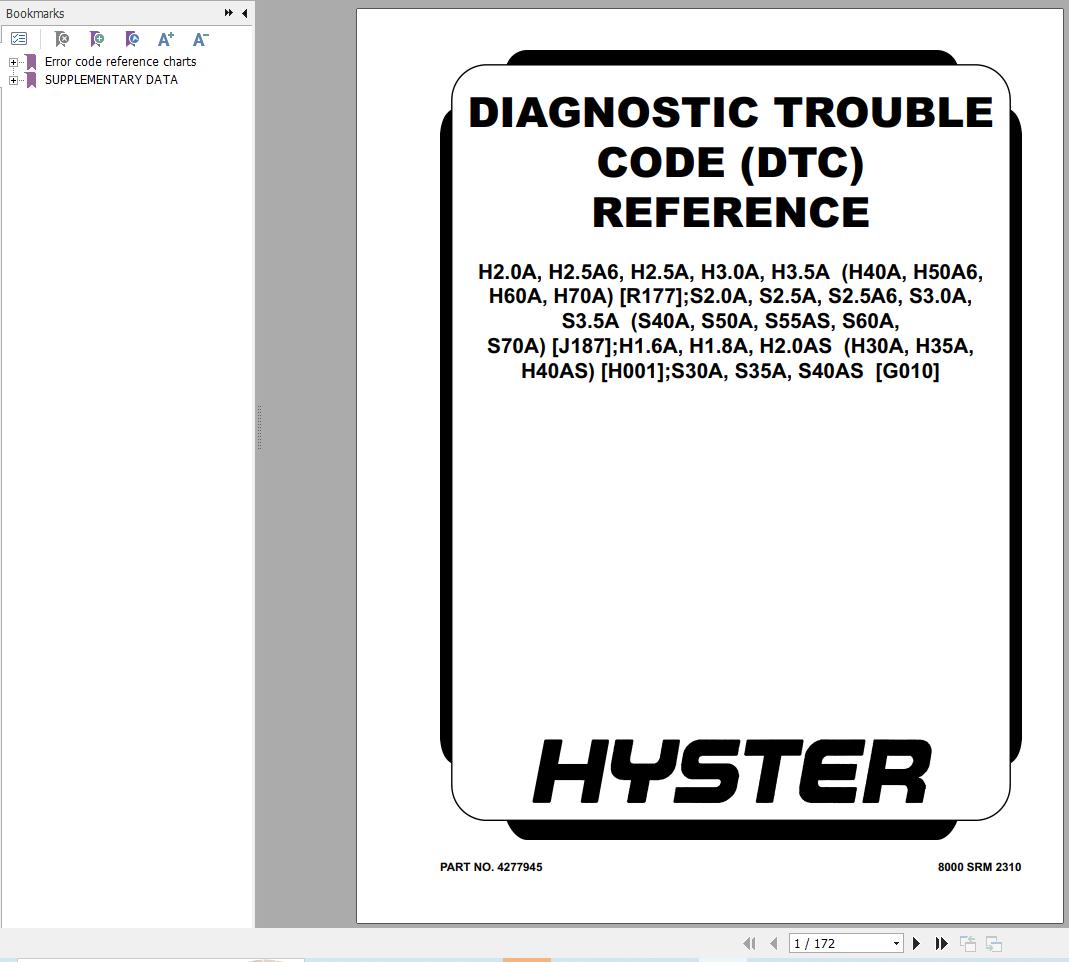Expand the SUPPLEMENTARY DATA bookmark

13,80
